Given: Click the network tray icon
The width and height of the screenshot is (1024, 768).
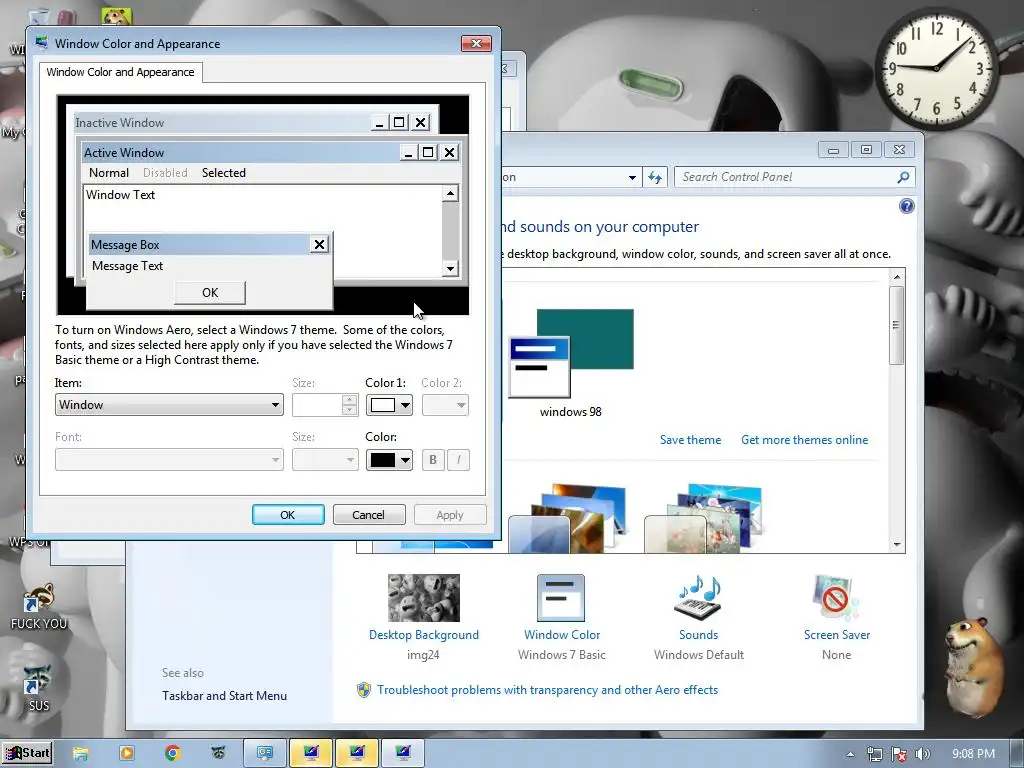Looking at the screenshot, I should click(874, 754).
